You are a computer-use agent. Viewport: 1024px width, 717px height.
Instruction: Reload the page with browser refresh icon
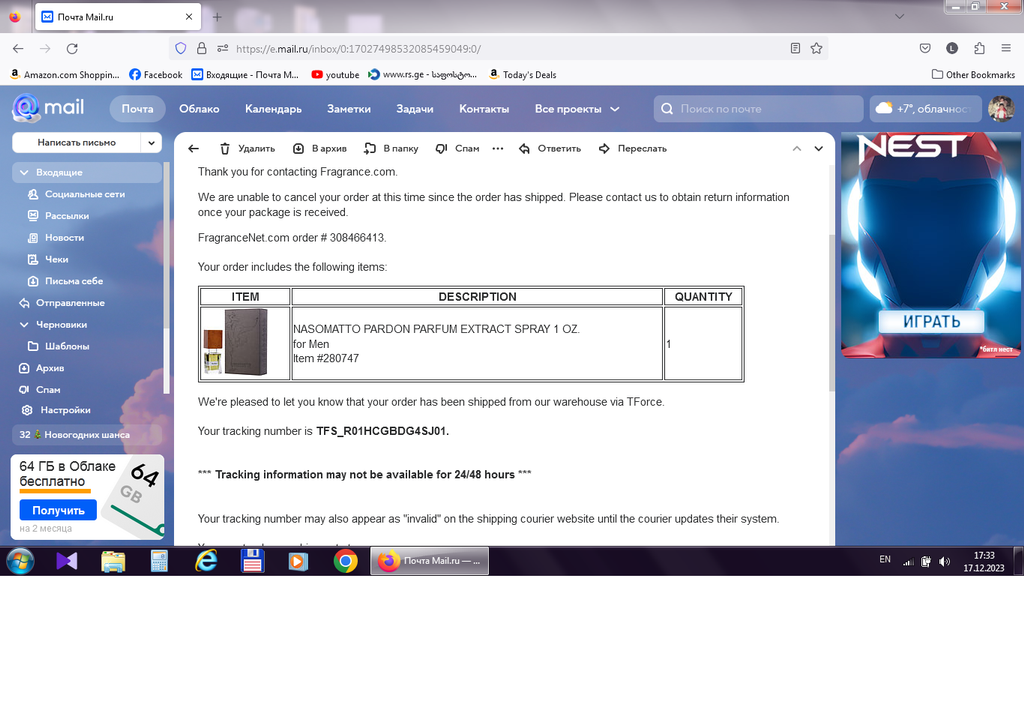pos(72,48)
